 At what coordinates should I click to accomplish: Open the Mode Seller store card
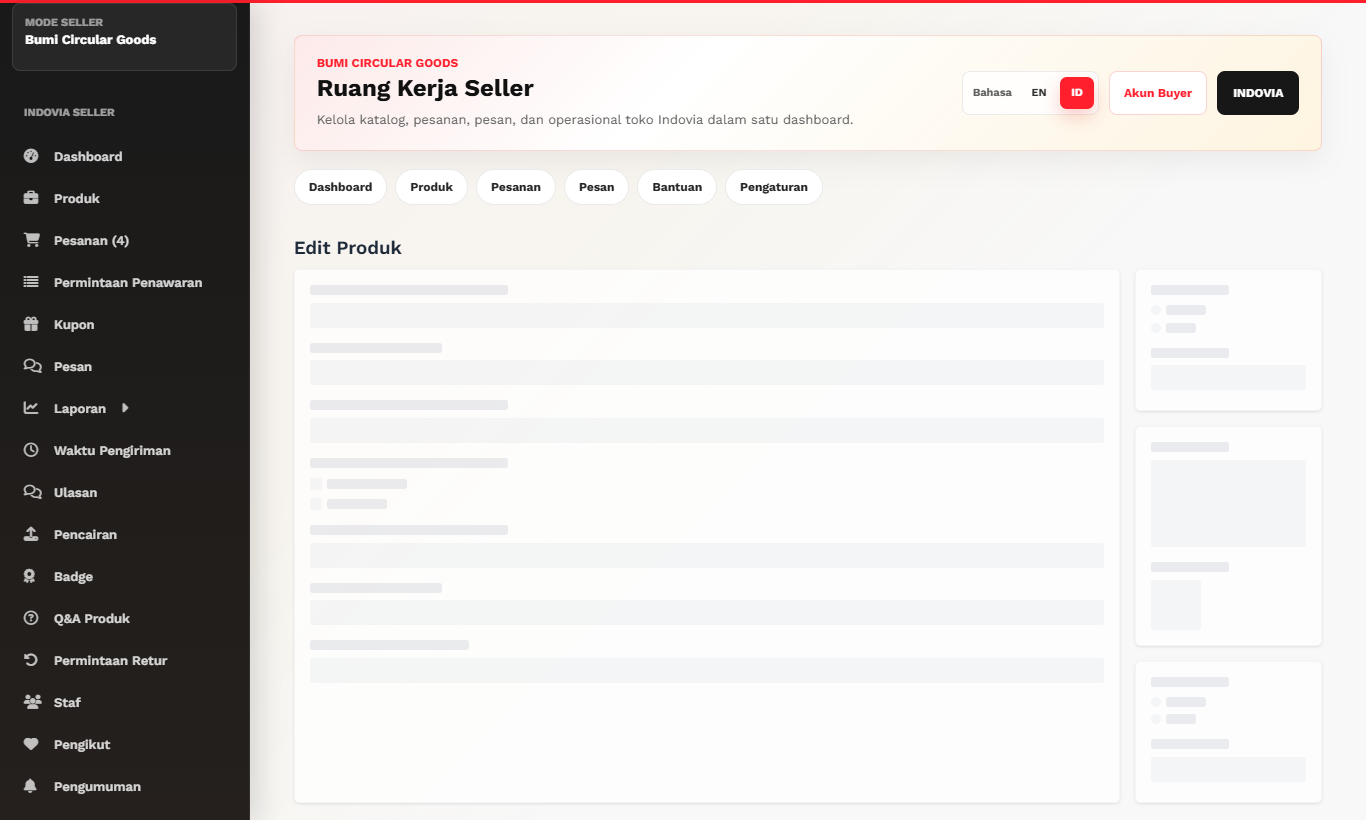[124, 37]
